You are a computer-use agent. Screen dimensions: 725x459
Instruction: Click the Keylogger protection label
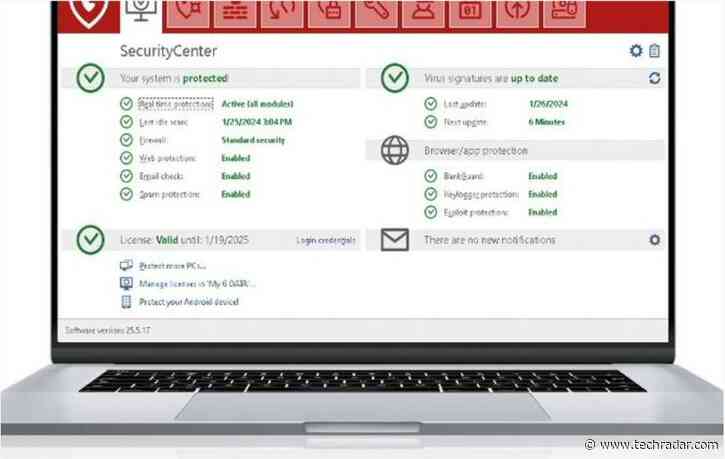tap(481, 194)
